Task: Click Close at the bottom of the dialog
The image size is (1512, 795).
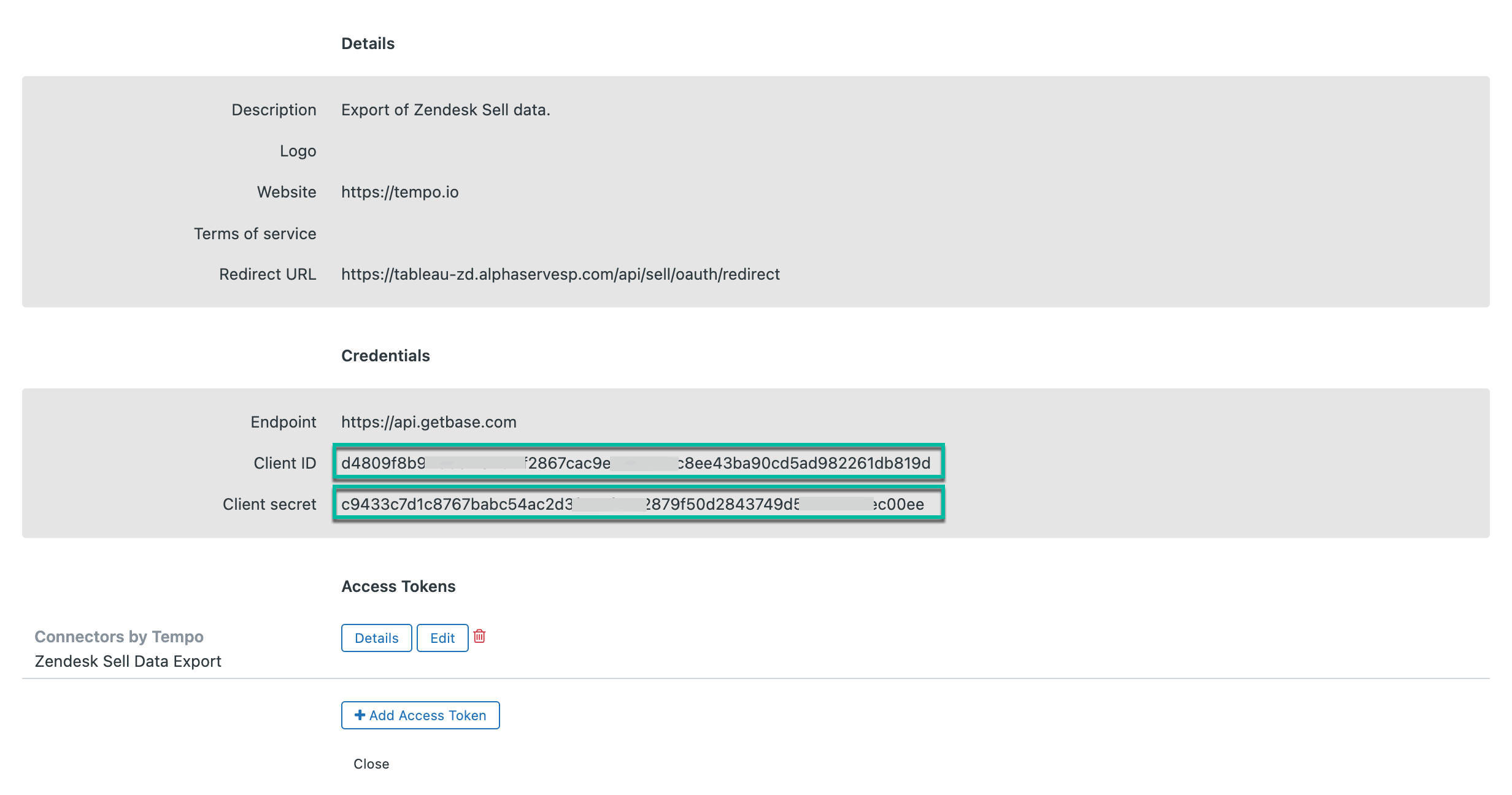Action: point(371,764)
